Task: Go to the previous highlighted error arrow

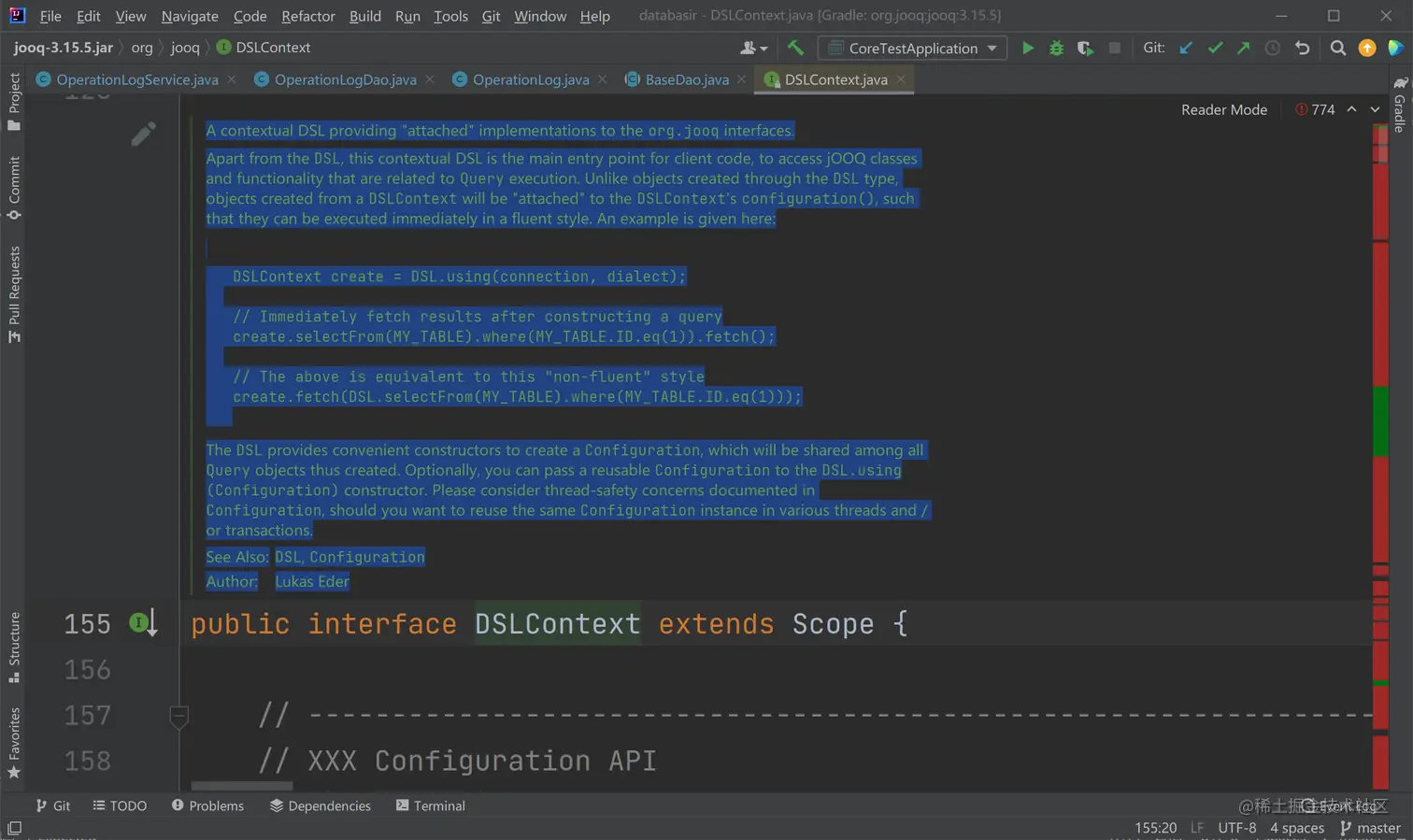Action: [1351, 109]
